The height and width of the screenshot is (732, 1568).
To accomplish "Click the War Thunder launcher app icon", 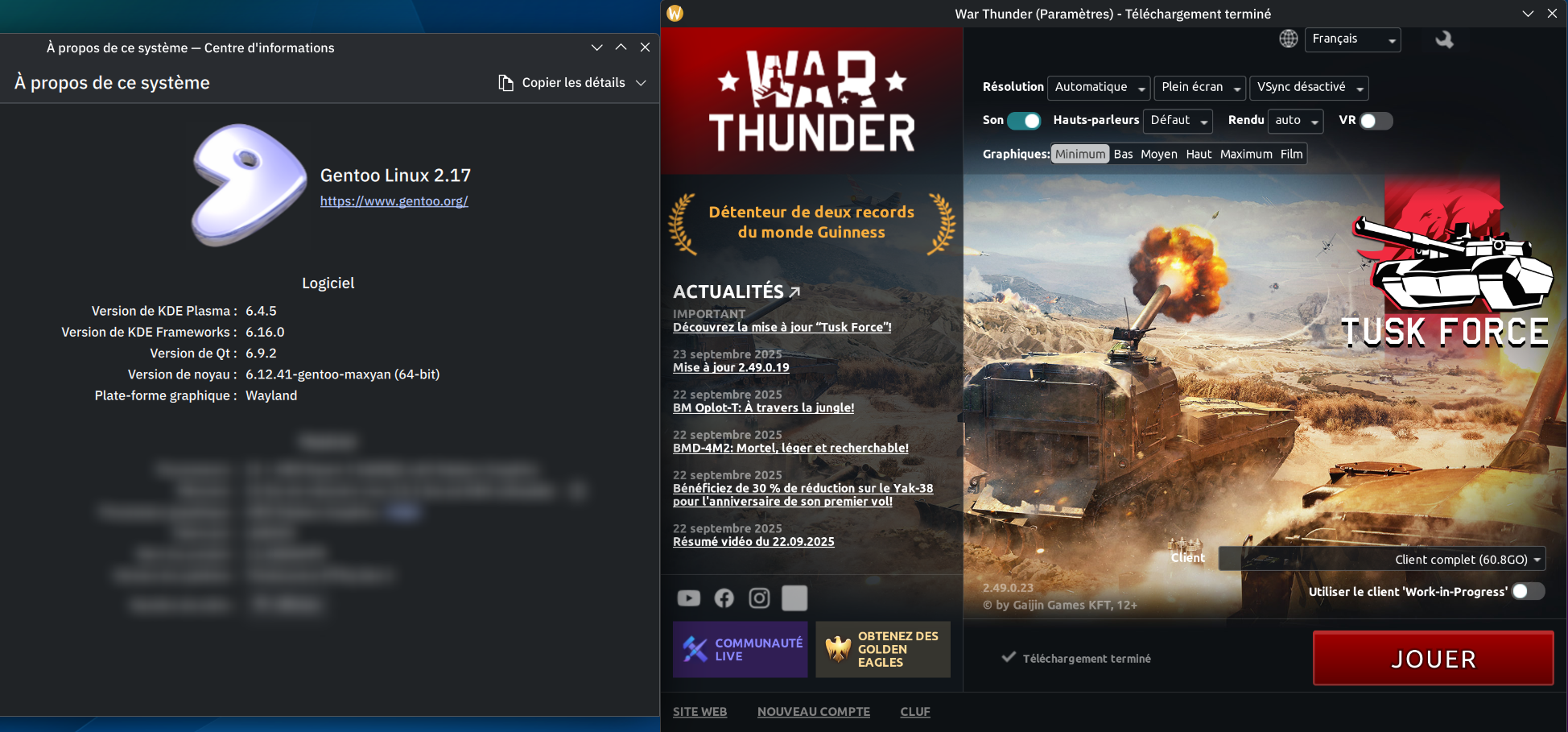I will (675, 13).
